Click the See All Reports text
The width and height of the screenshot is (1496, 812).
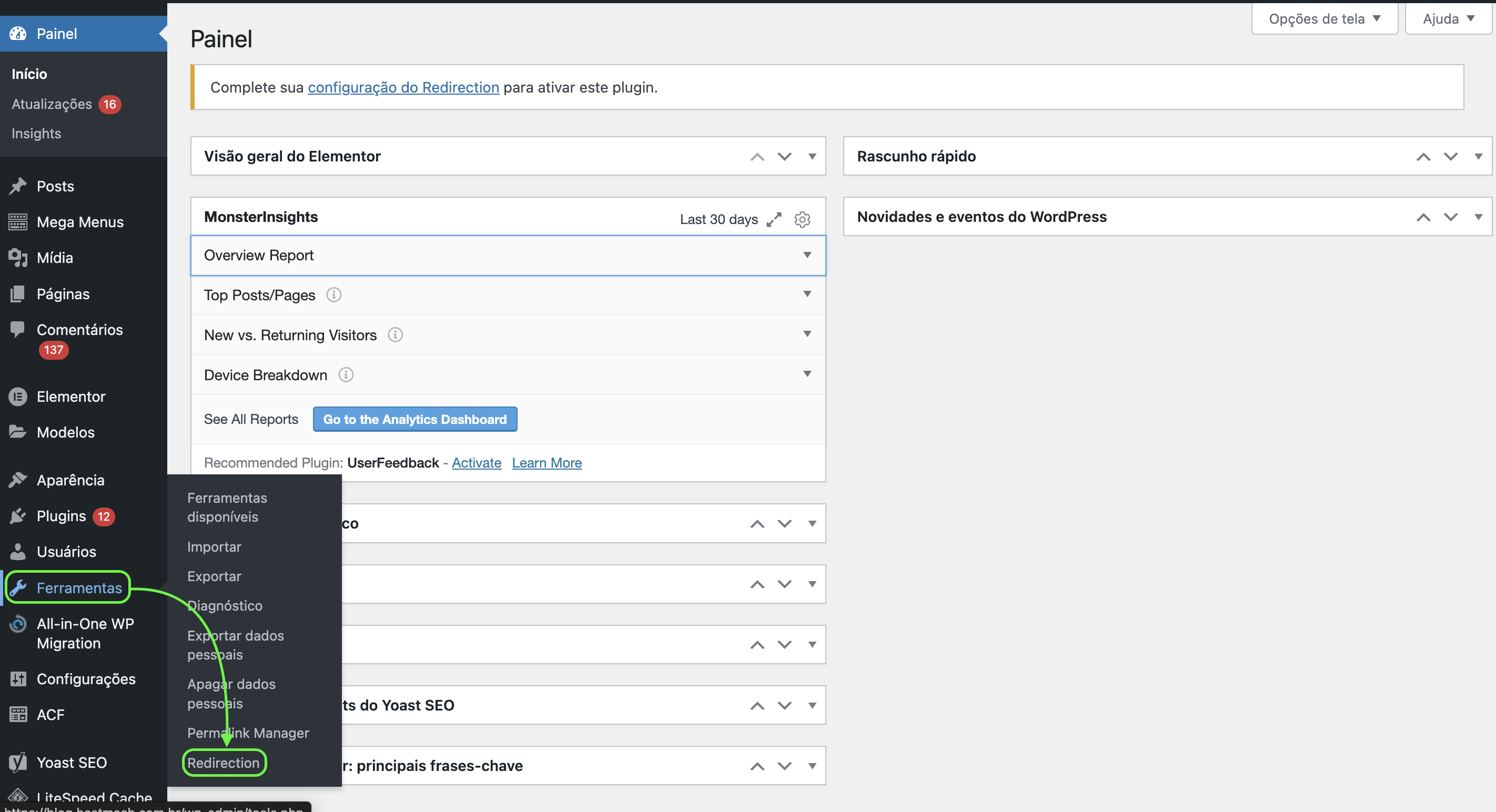(251, 419)
